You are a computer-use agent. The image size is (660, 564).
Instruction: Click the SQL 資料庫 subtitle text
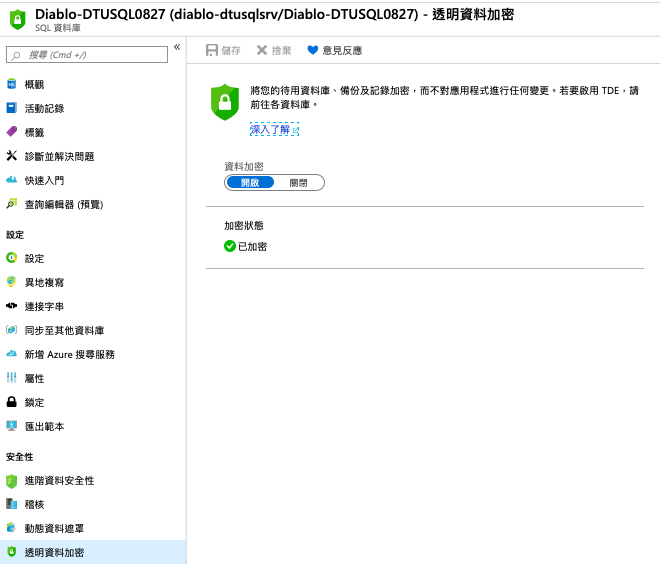pos(58,28)
